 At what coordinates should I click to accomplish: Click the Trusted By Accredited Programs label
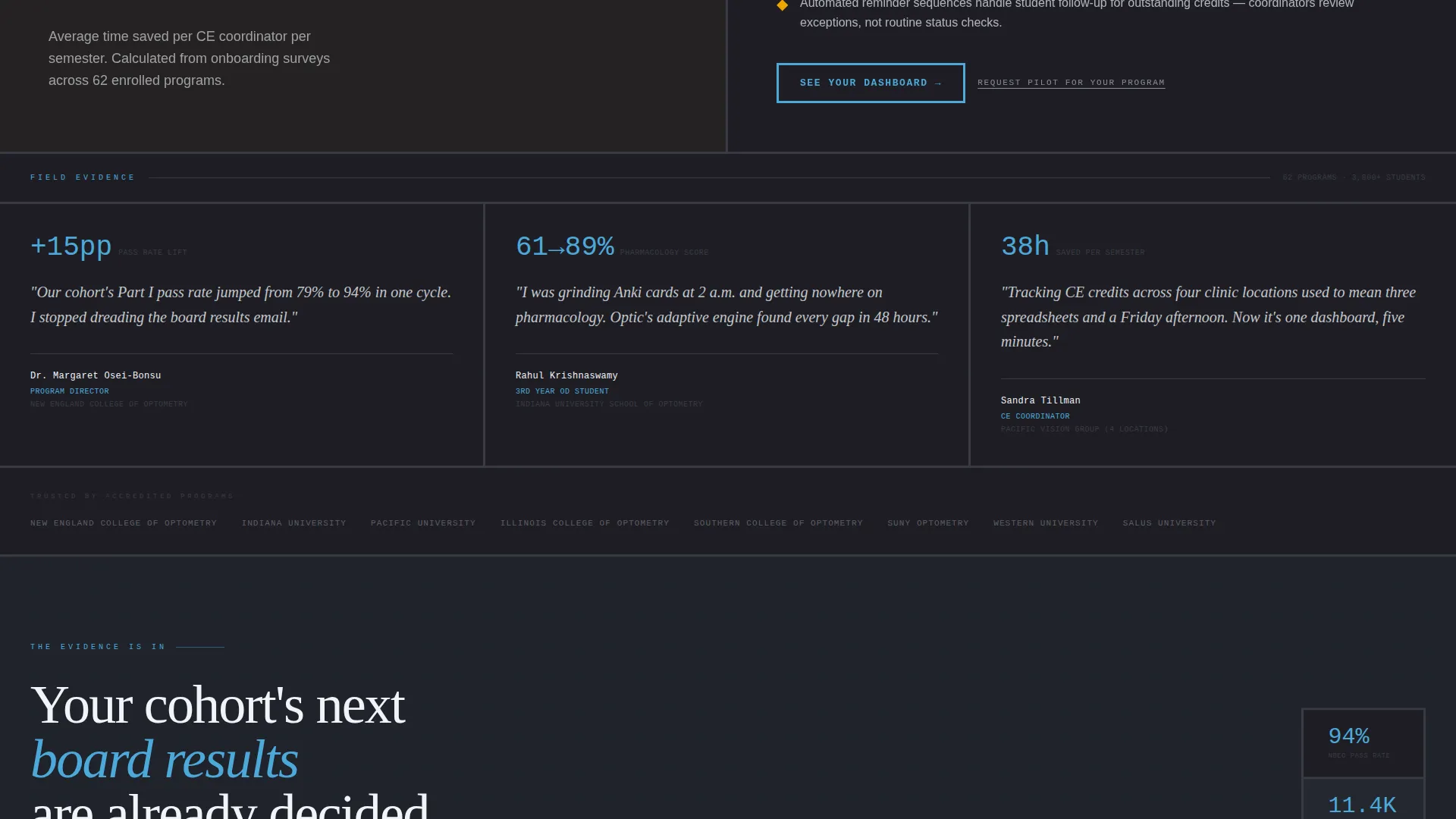(x=132, y=496)
